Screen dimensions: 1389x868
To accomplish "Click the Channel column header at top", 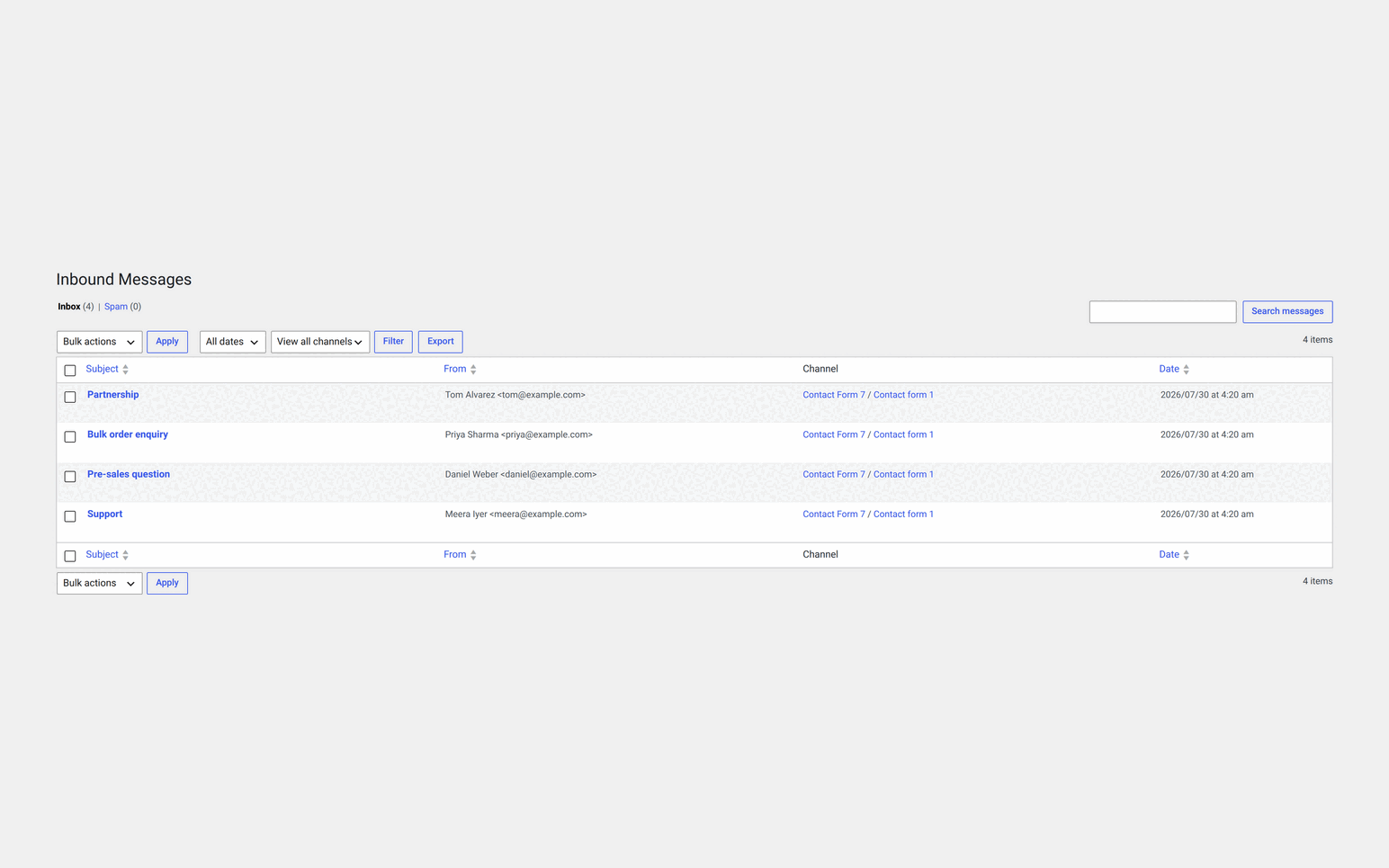I will click(x=820, y=369).
